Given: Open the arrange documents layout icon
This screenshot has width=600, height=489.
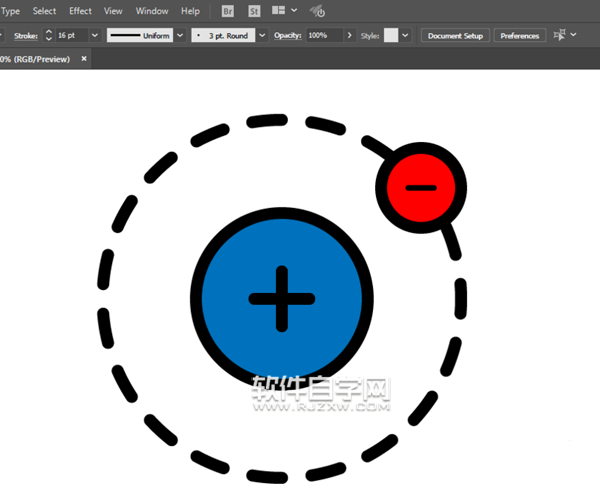Looking at the screenshot, I should (x=279, y=11).
